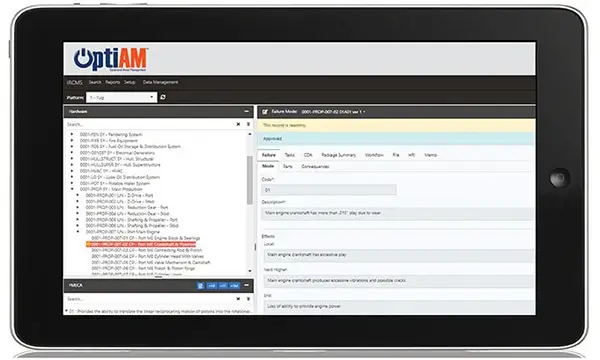Open the Workflow tab

(x=374, y=155)
